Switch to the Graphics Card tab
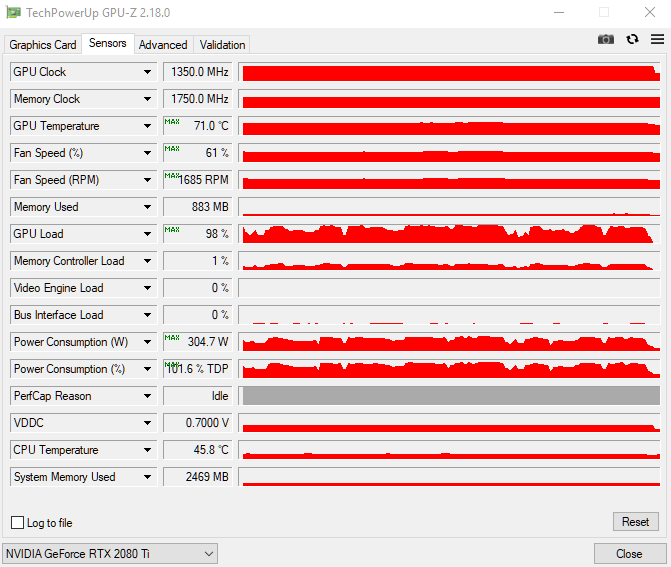671x567 pixels. [43, 45]
